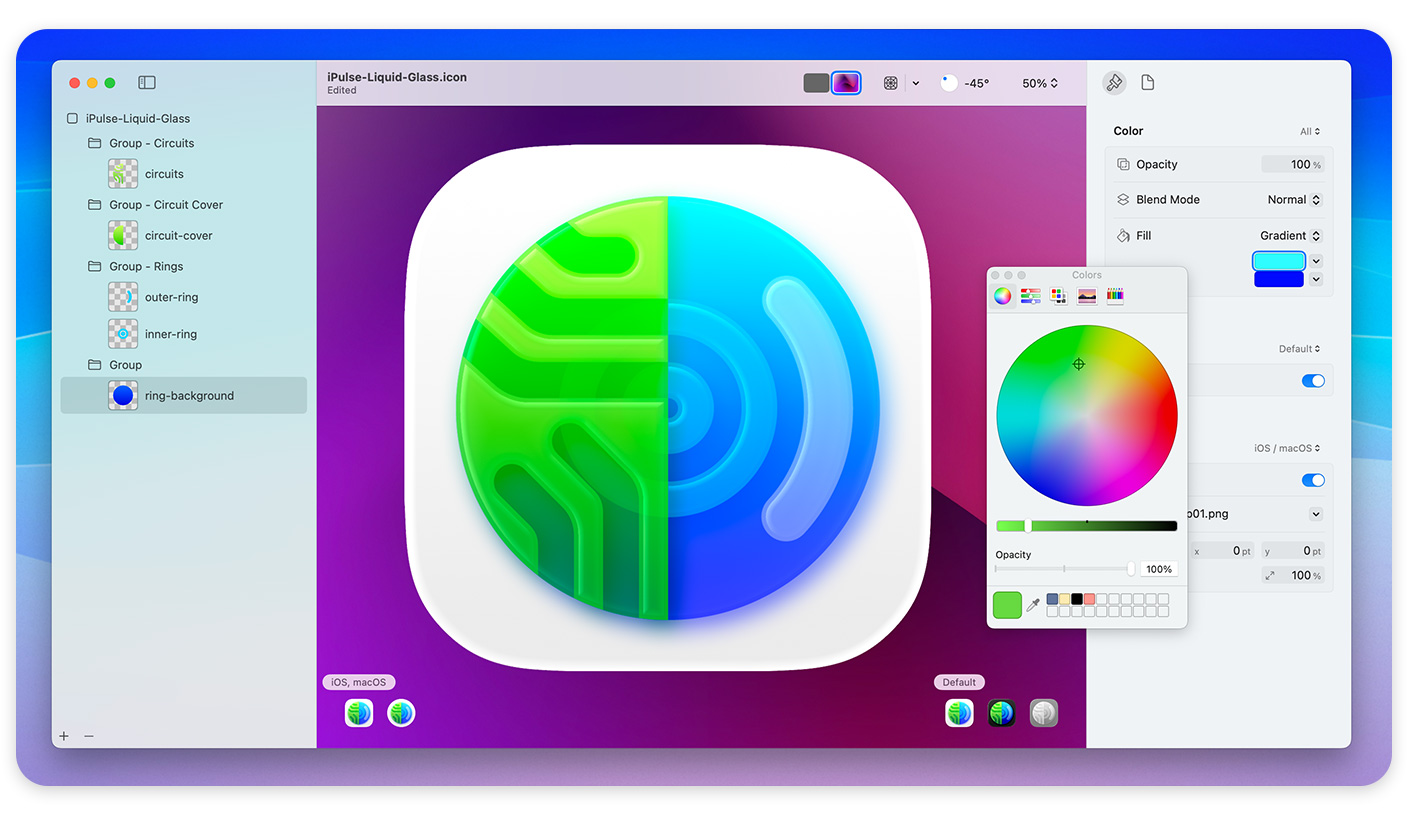Select the Group - Rings folder

pos(147,267)
